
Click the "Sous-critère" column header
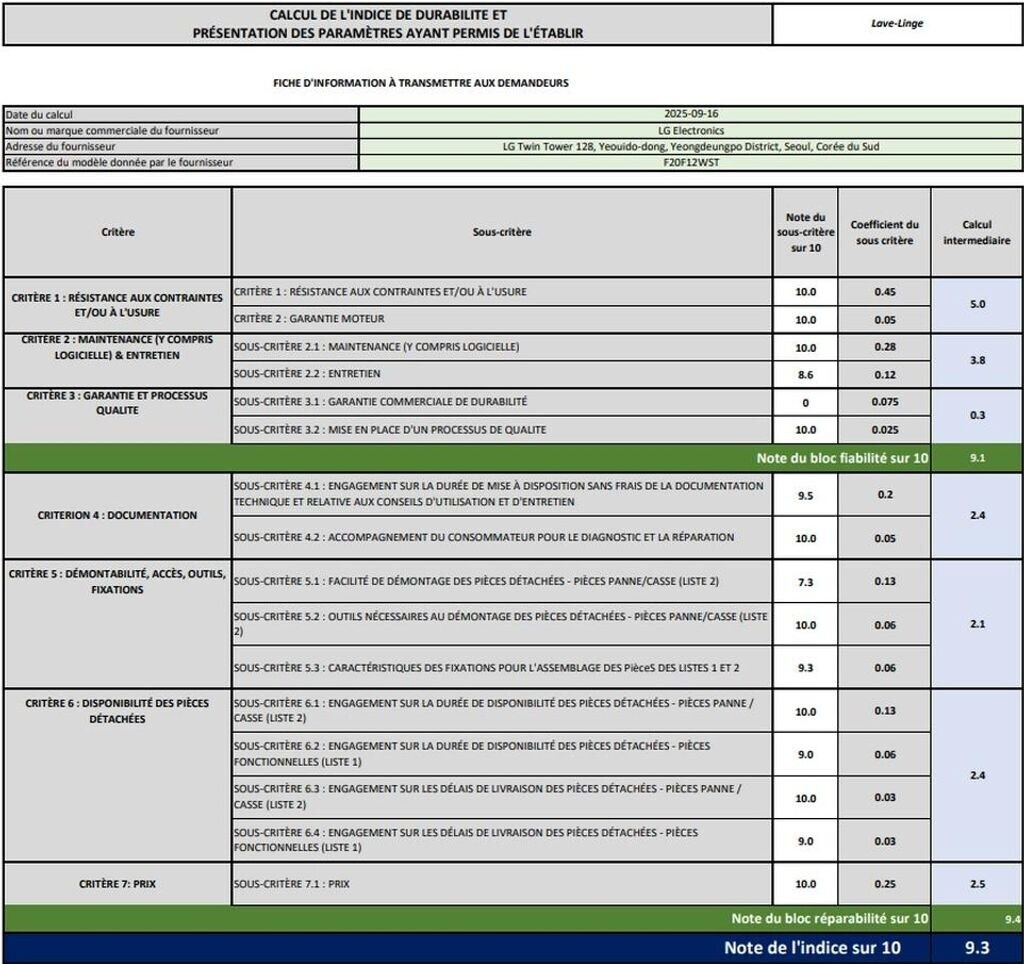(502, 232)
